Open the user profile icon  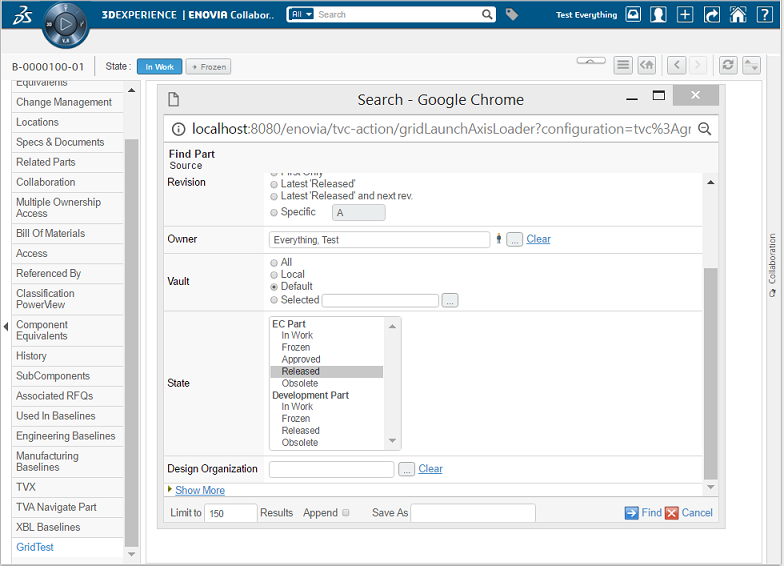659,15
